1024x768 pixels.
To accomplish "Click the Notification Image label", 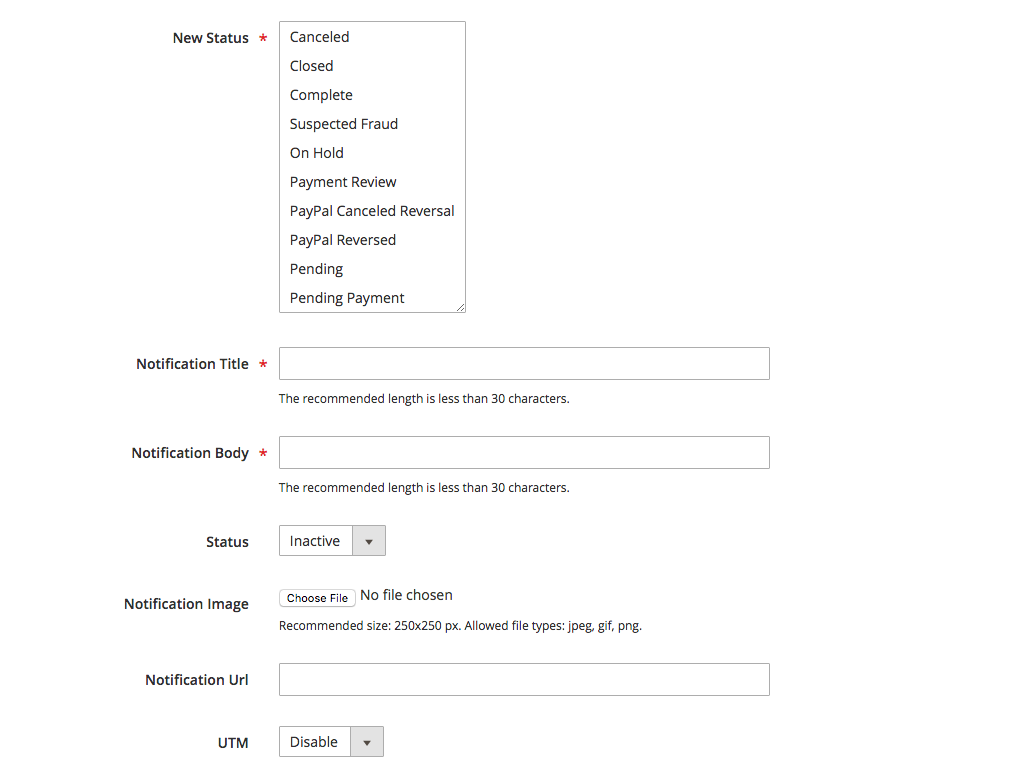I will (x=186, y=604).
